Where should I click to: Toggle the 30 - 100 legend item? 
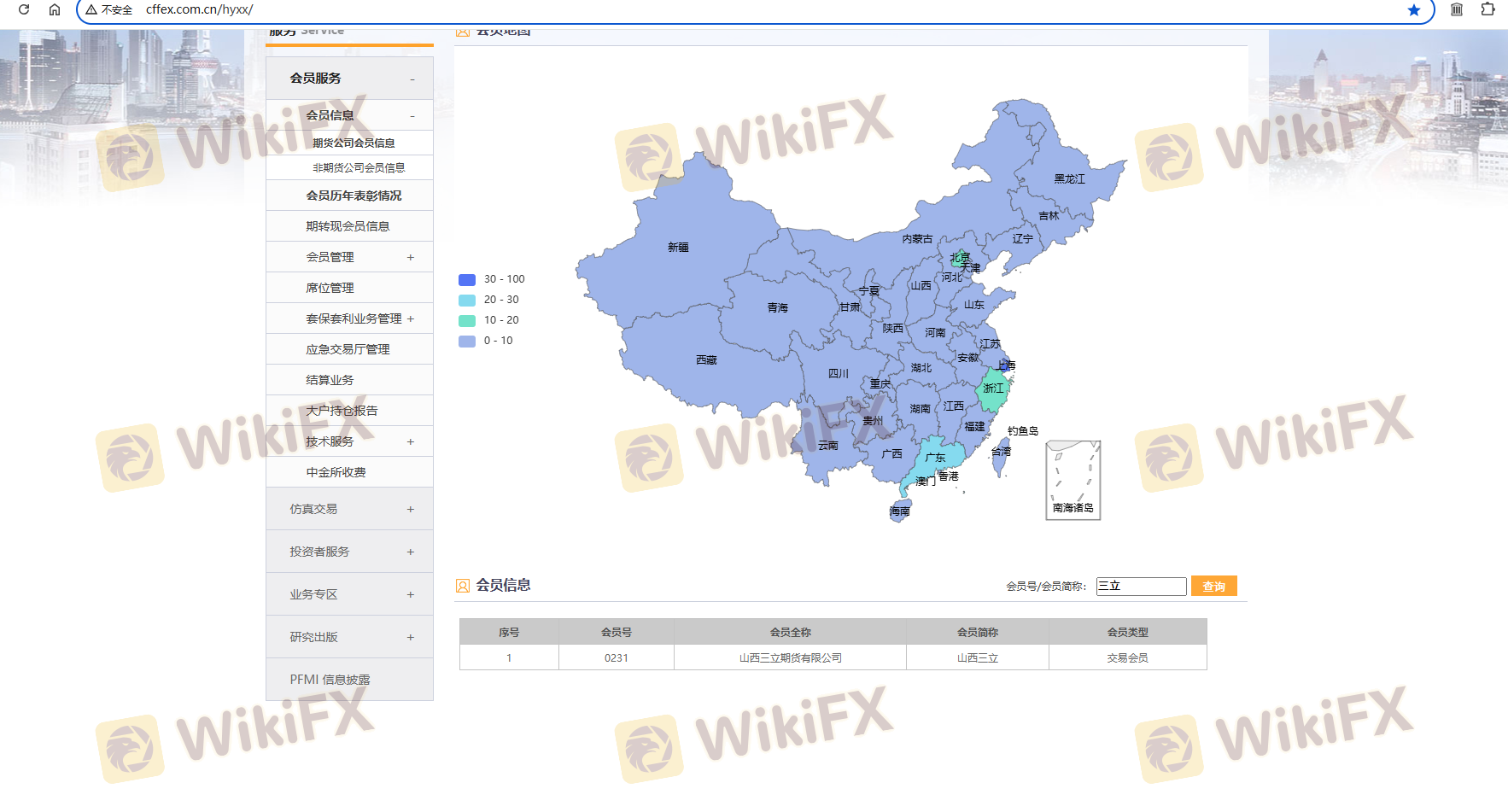tap(492, 279)
